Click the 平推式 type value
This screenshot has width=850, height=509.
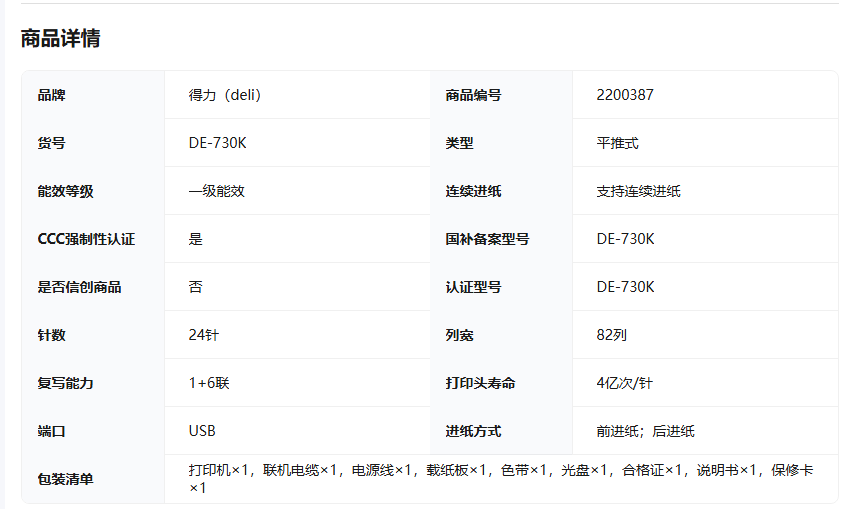(x=617, y=143)
